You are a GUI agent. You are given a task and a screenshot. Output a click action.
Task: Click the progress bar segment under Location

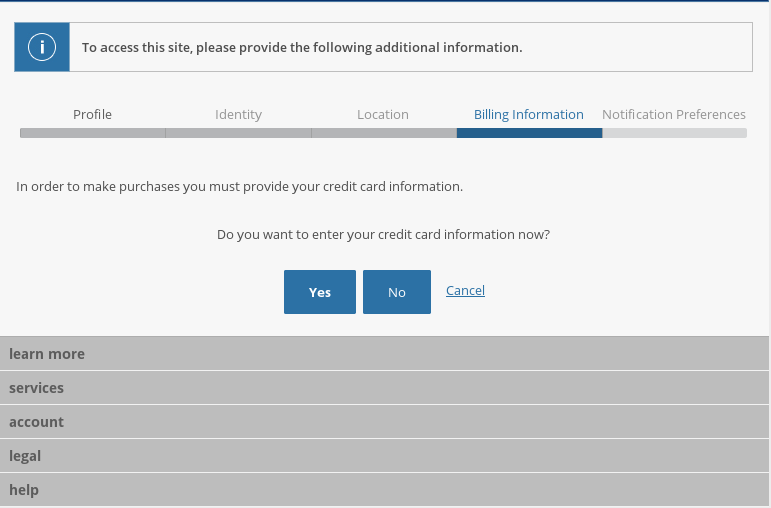coord(384,133)
